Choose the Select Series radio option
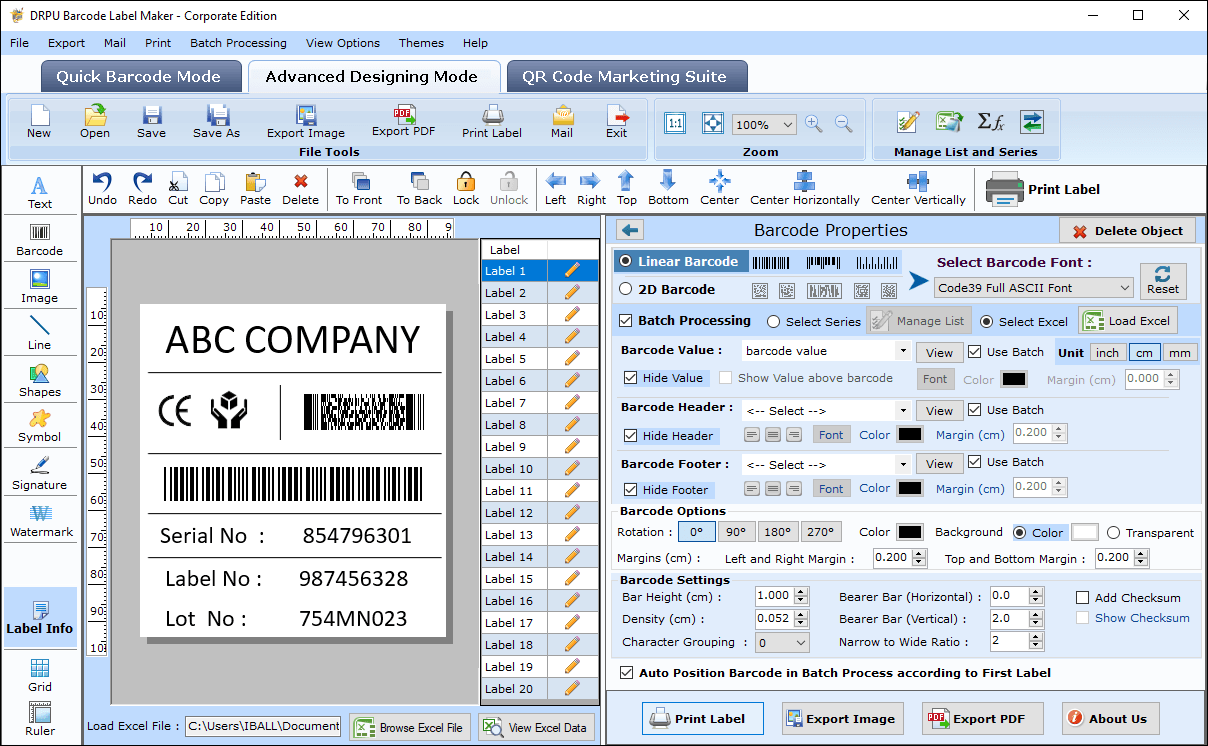The width and height of the screenshot is (1208, 746). [x=774, y=322]
